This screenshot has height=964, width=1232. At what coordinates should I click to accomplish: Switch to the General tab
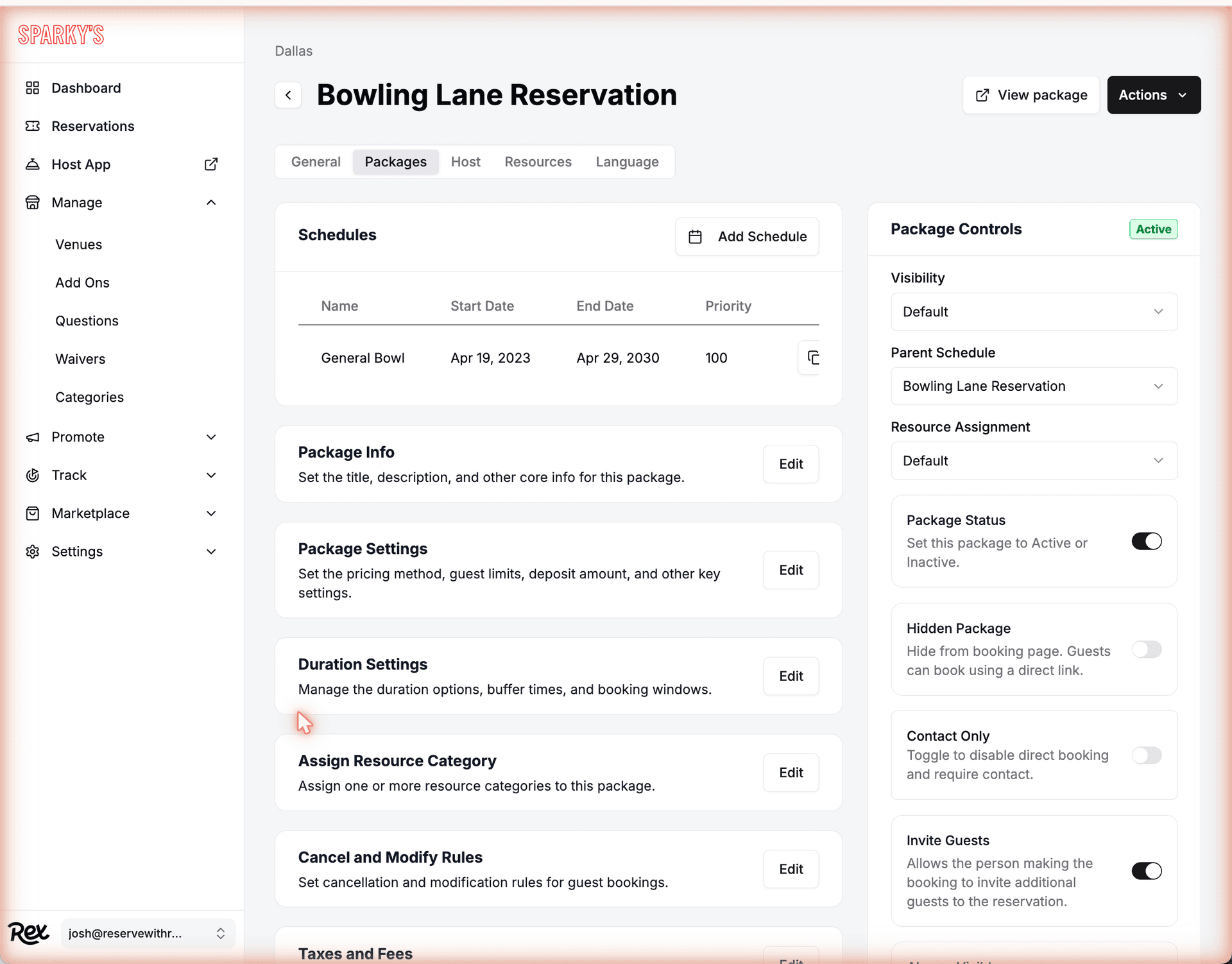(x=316, y=162)
